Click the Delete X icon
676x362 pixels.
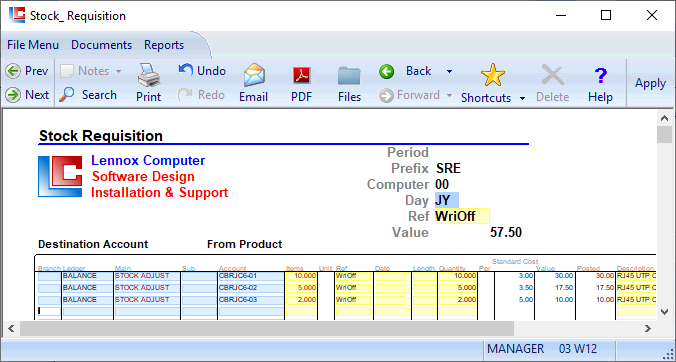(x=553, y=75)
